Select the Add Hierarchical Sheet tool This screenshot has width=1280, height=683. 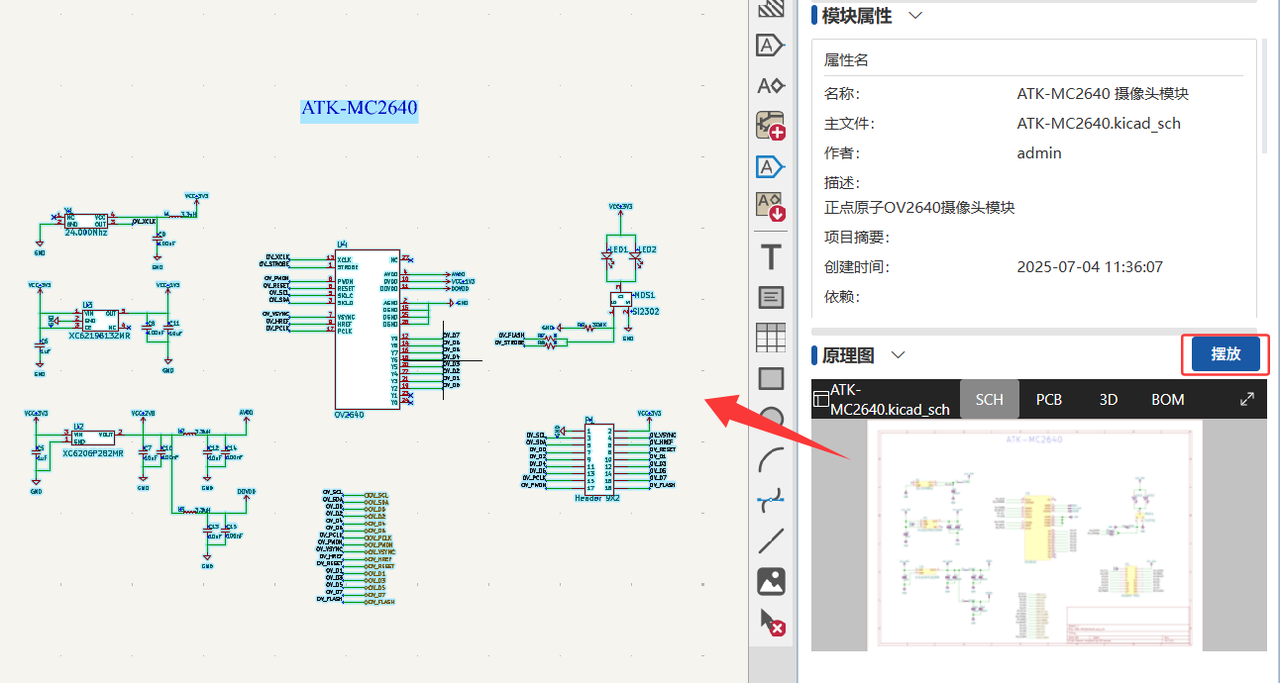tap(771, 126)
